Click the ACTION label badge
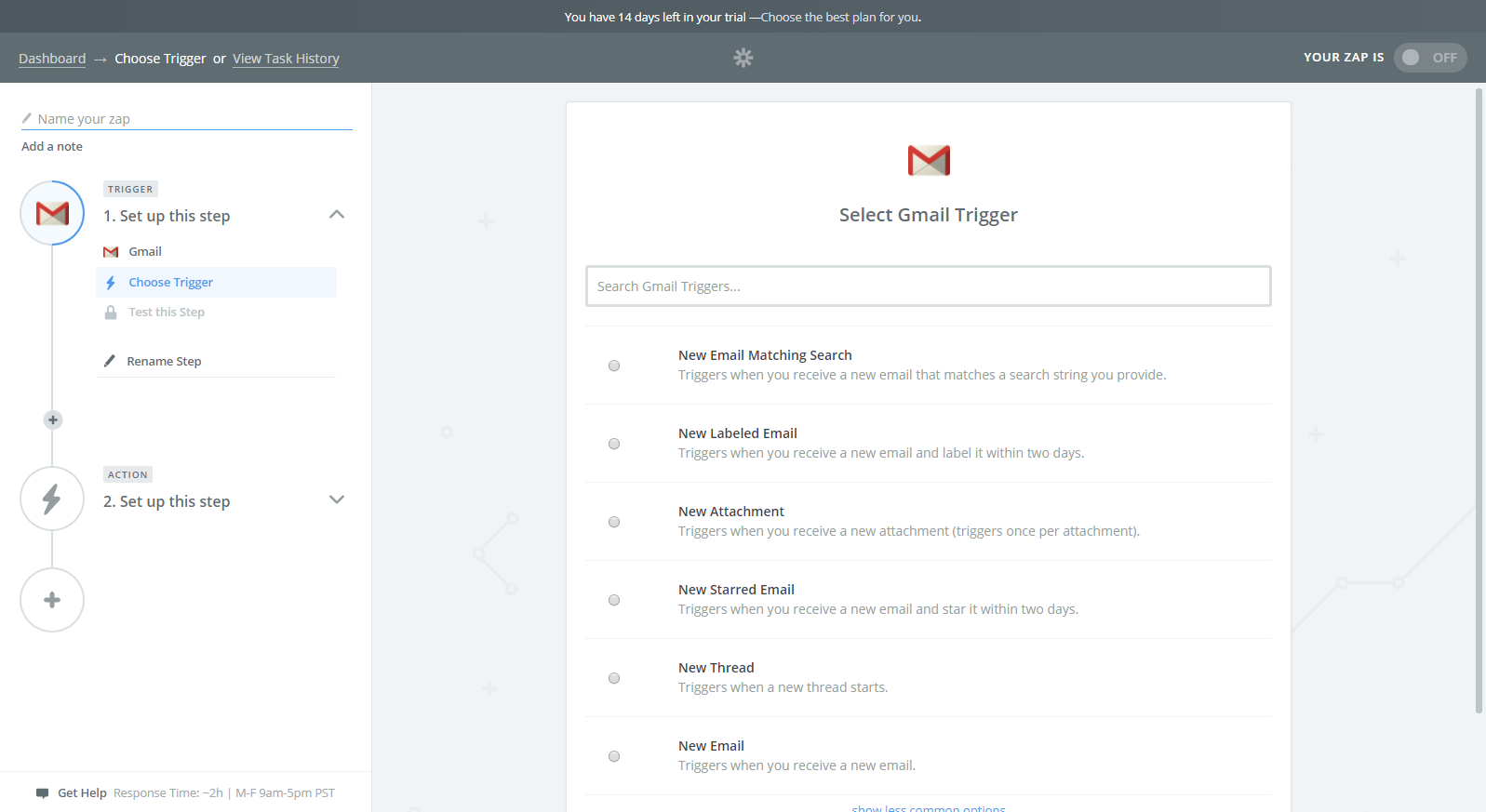Screen dimensions: 1486x812 127,474
